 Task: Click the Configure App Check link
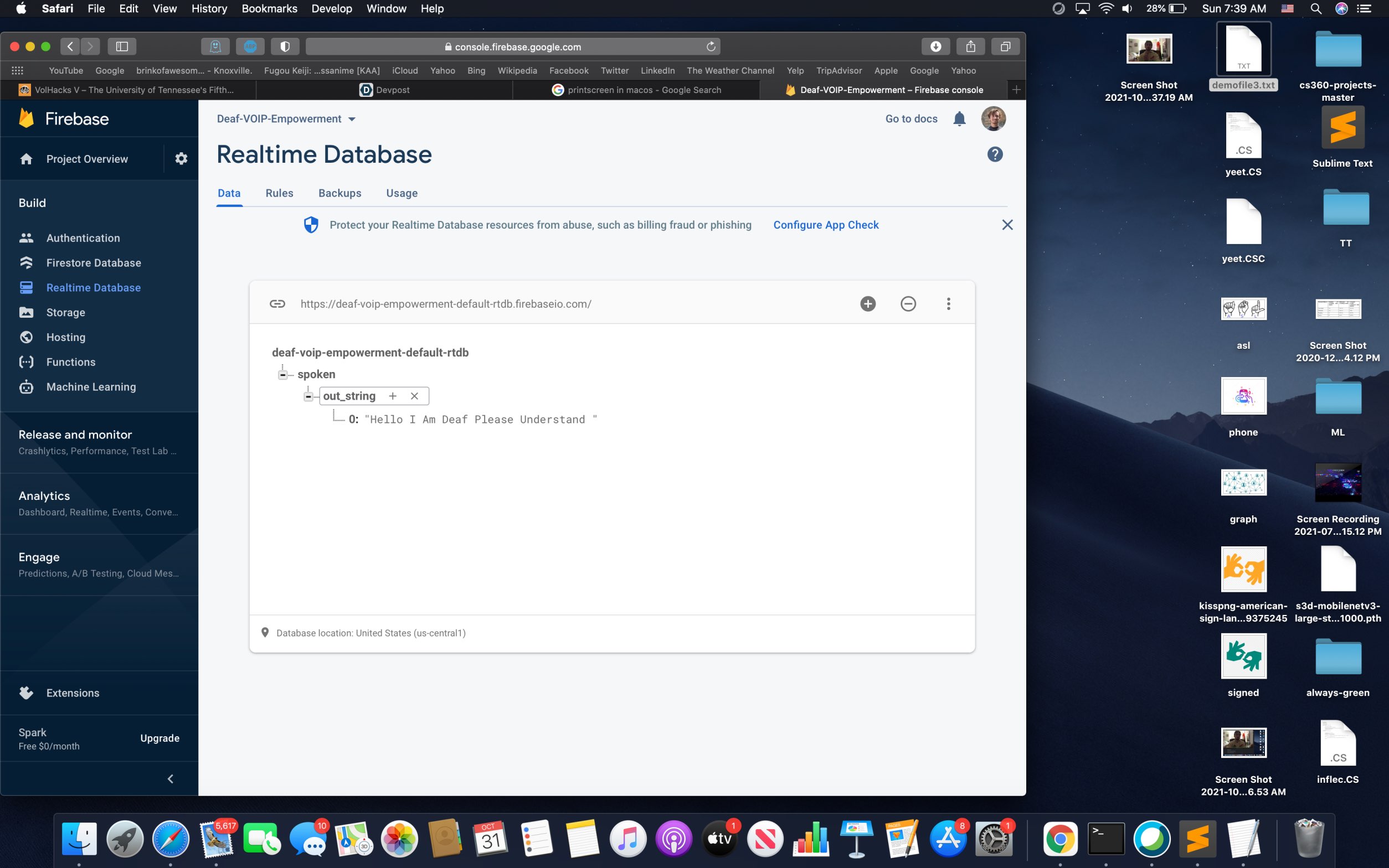pos(825,225)
